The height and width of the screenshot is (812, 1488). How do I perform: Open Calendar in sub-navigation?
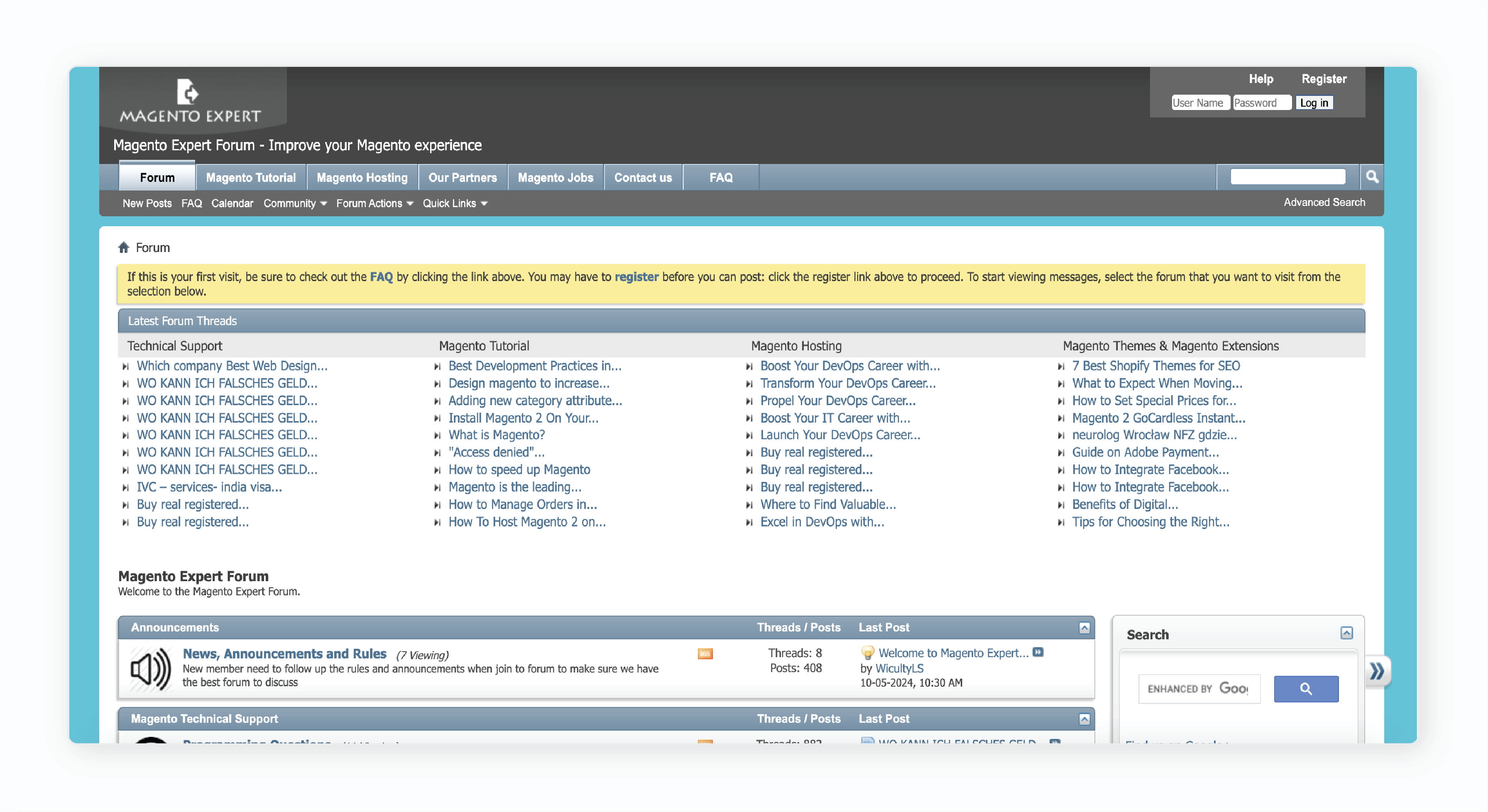coord(232,203)
